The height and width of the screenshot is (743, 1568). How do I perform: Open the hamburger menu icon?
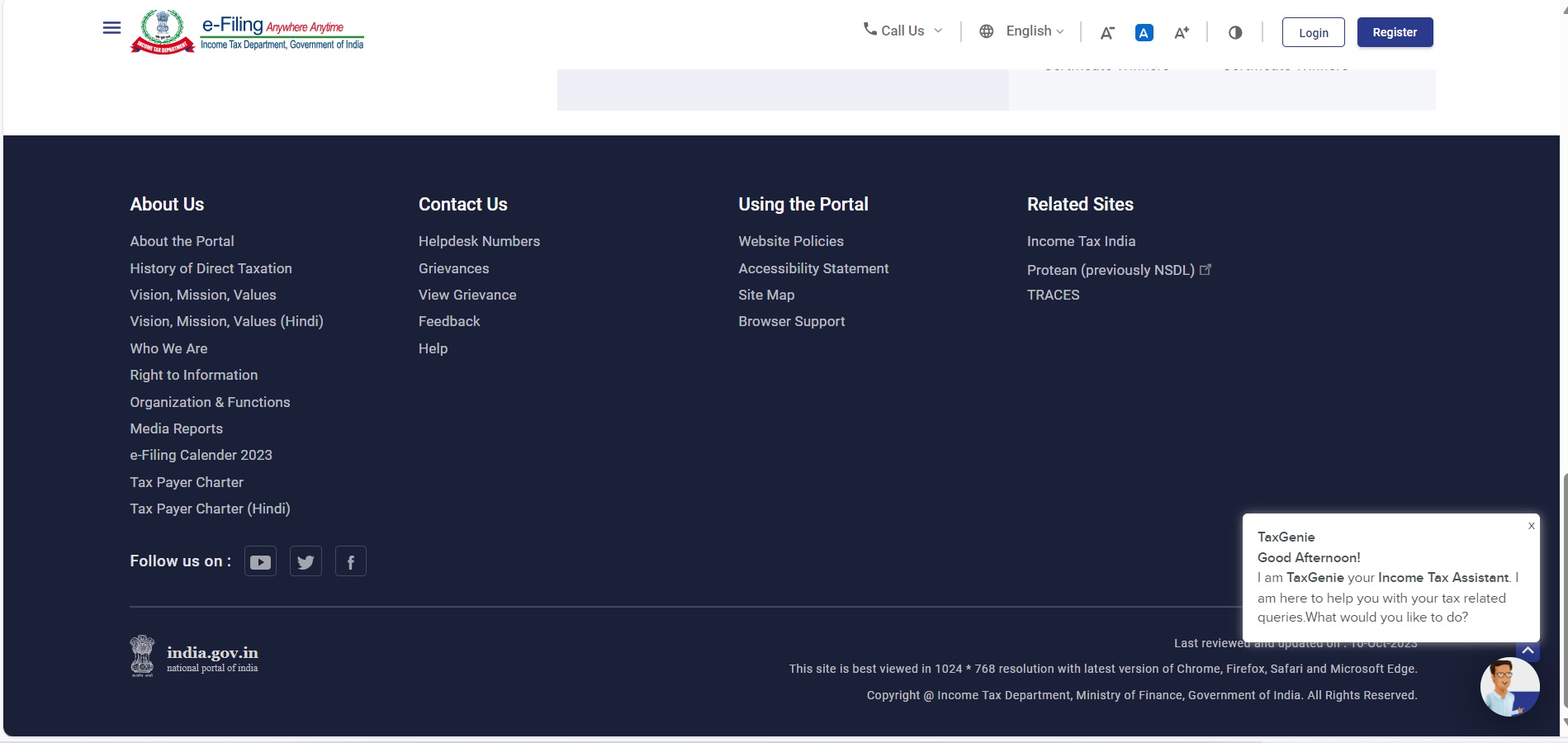111,28
